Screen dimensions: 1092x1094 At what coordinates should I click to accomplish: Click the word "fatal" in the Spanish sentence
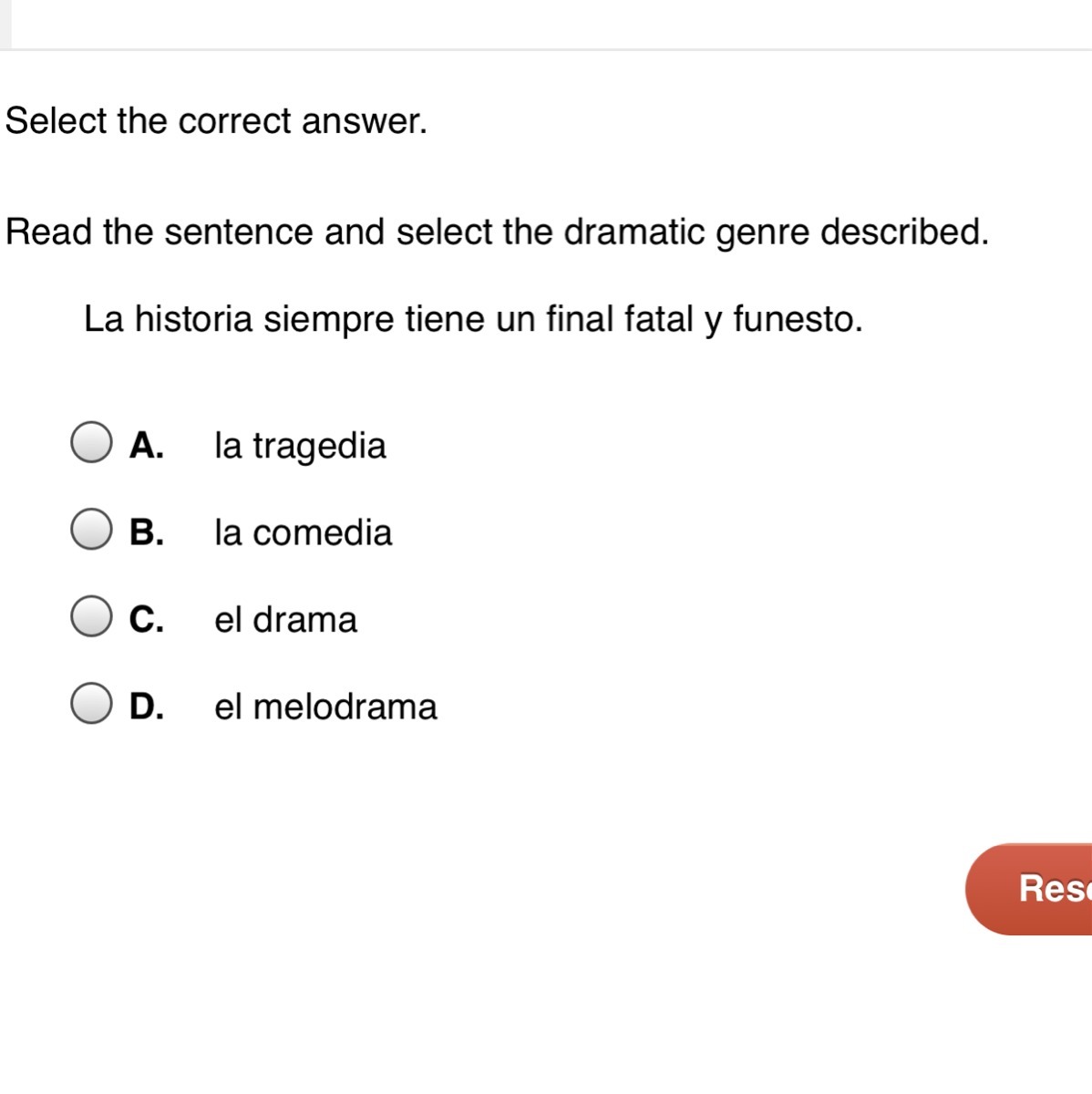tap(658, 319)
